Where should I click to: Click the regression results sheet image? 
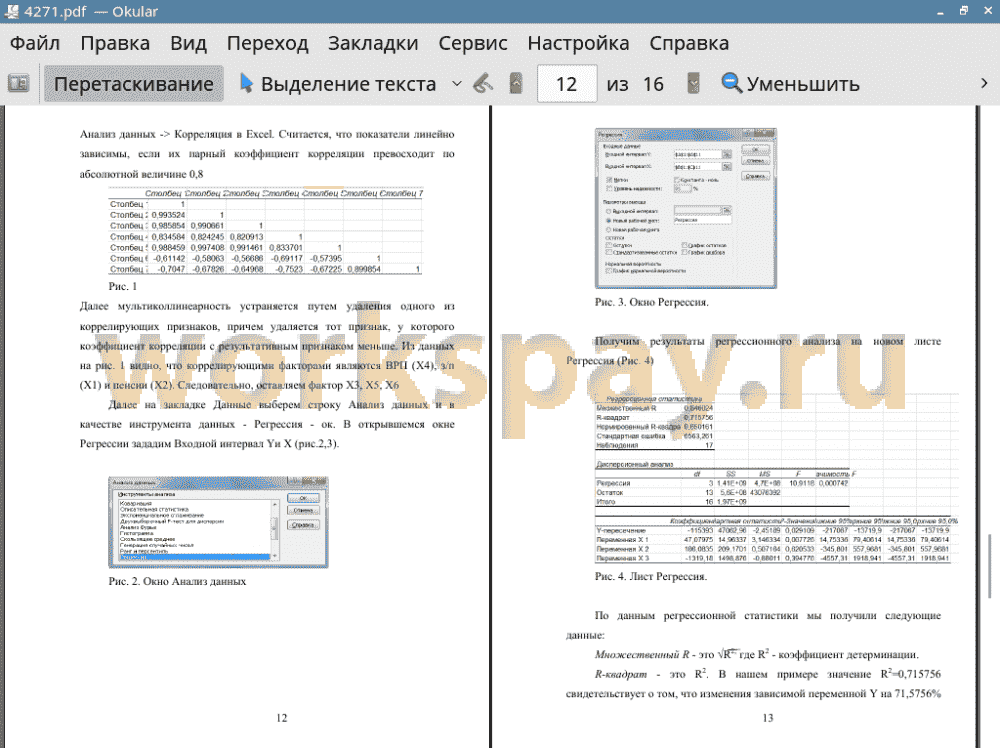[776, 478]
